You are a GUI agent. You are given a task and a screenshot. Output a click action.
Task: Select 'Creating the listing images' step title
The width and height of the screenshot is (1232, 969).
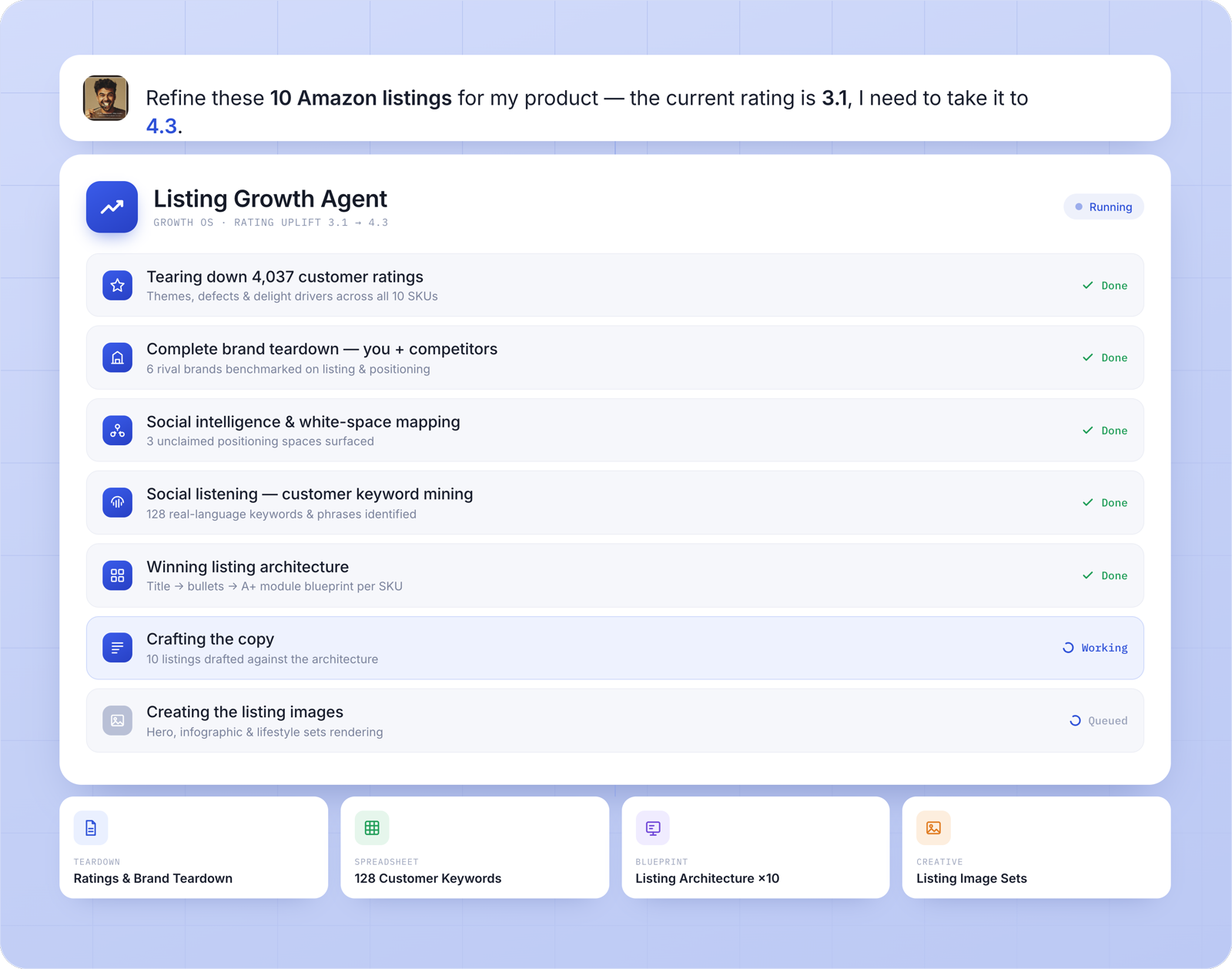pyautogui.click(x=245, y=712)
